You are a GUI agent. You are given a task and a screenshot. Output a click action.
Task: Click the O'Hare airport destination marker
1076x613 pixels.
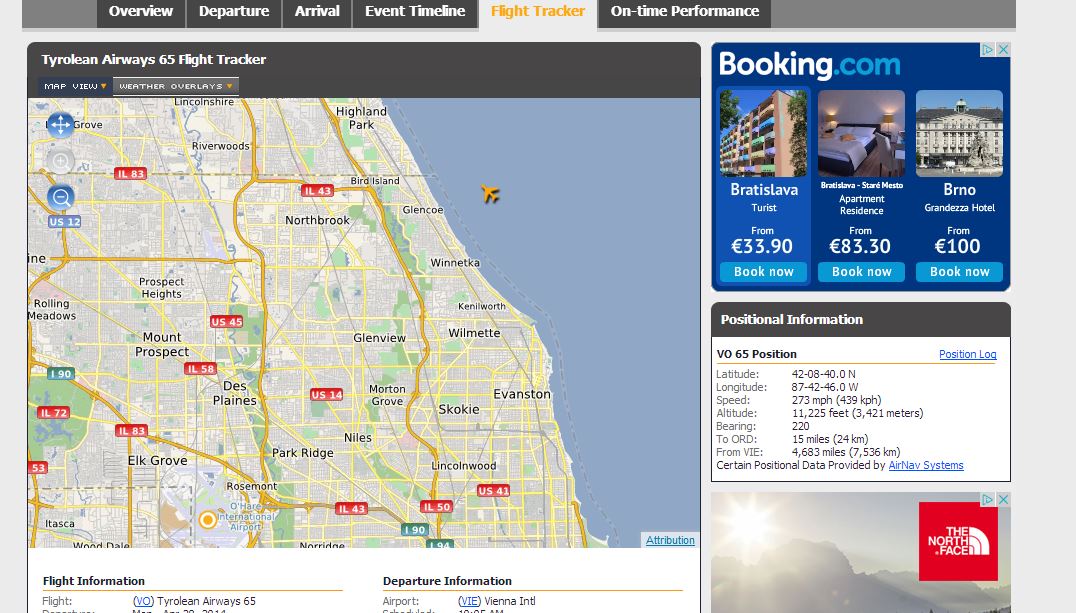(x=207, y=520)
